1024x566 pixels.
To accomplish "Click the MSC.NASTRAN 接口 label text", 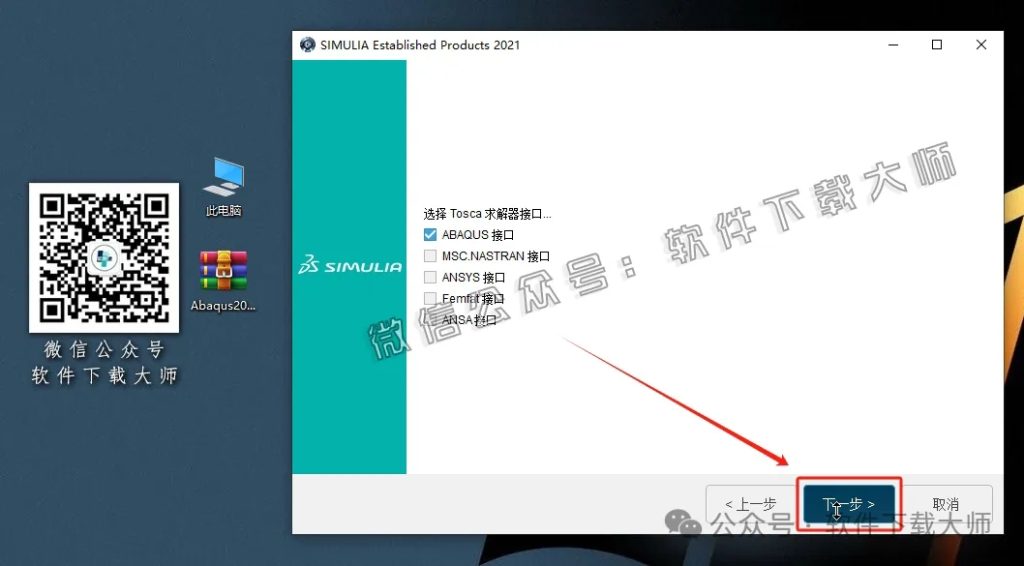I will click(x=496, y=256).
